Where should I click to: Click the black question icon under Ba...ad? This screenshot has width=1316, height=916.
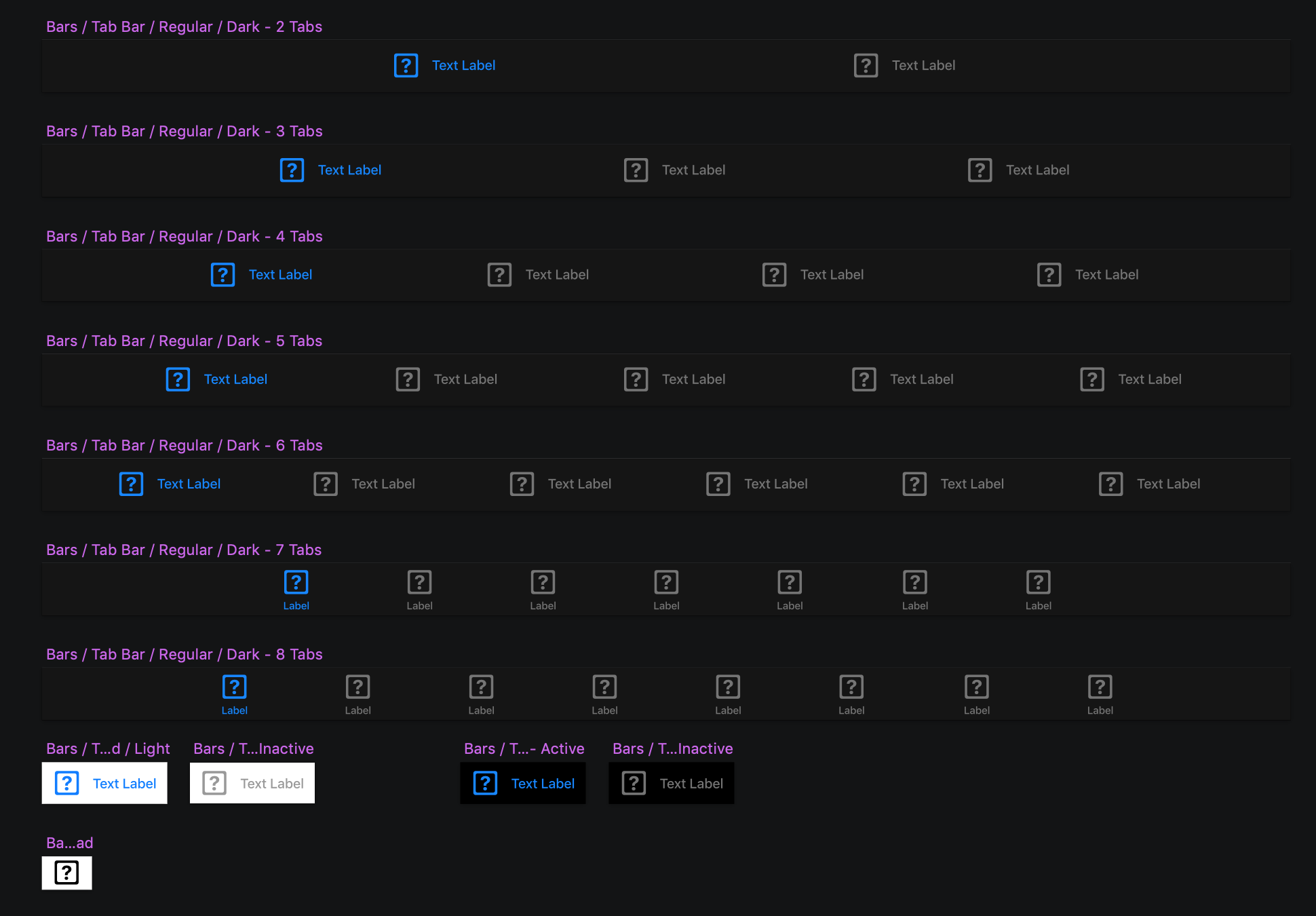(66, 873)
